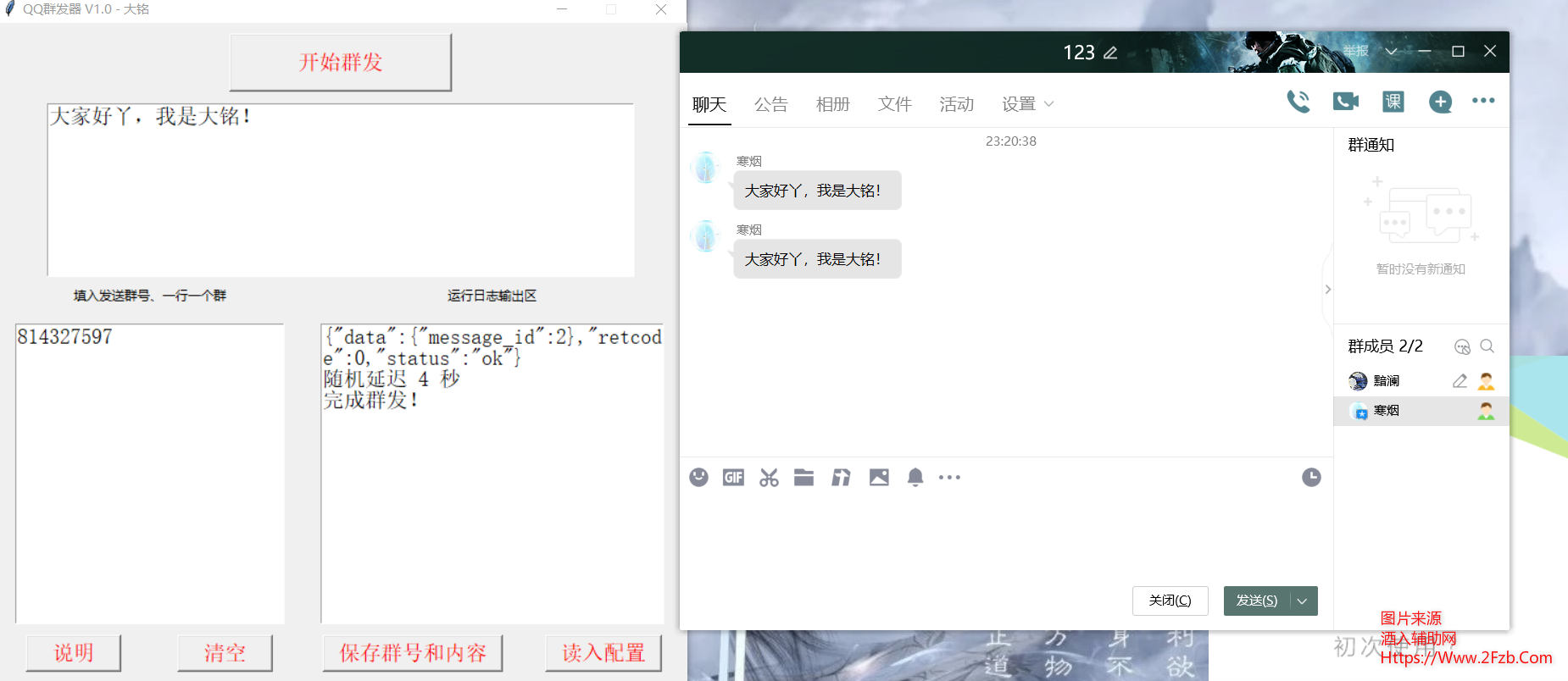Viewport: 1568px width, 681px height.
Task: Select the scissors screenshot tool
Action: click(x=769, y=478)
